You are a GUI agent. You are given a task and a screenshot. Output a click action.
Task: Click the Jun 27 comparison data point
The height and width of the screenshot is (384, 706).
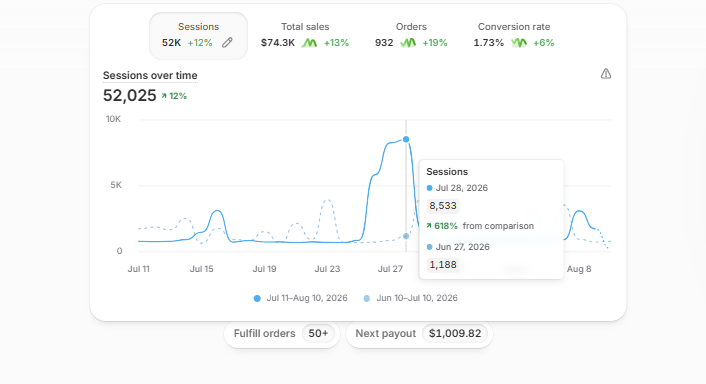406,236
